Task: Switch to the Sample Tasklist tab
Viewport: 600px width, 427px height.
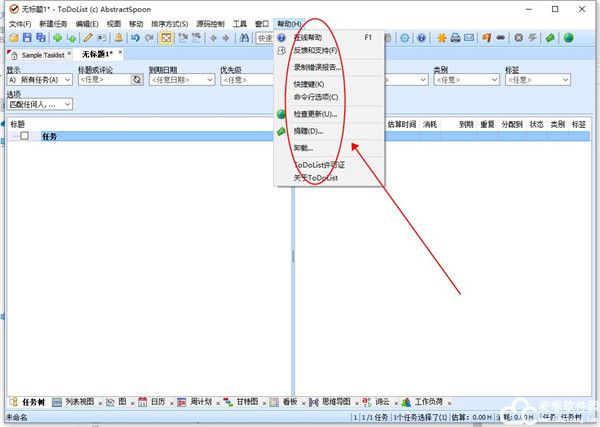Action: (x=38, y=54)
